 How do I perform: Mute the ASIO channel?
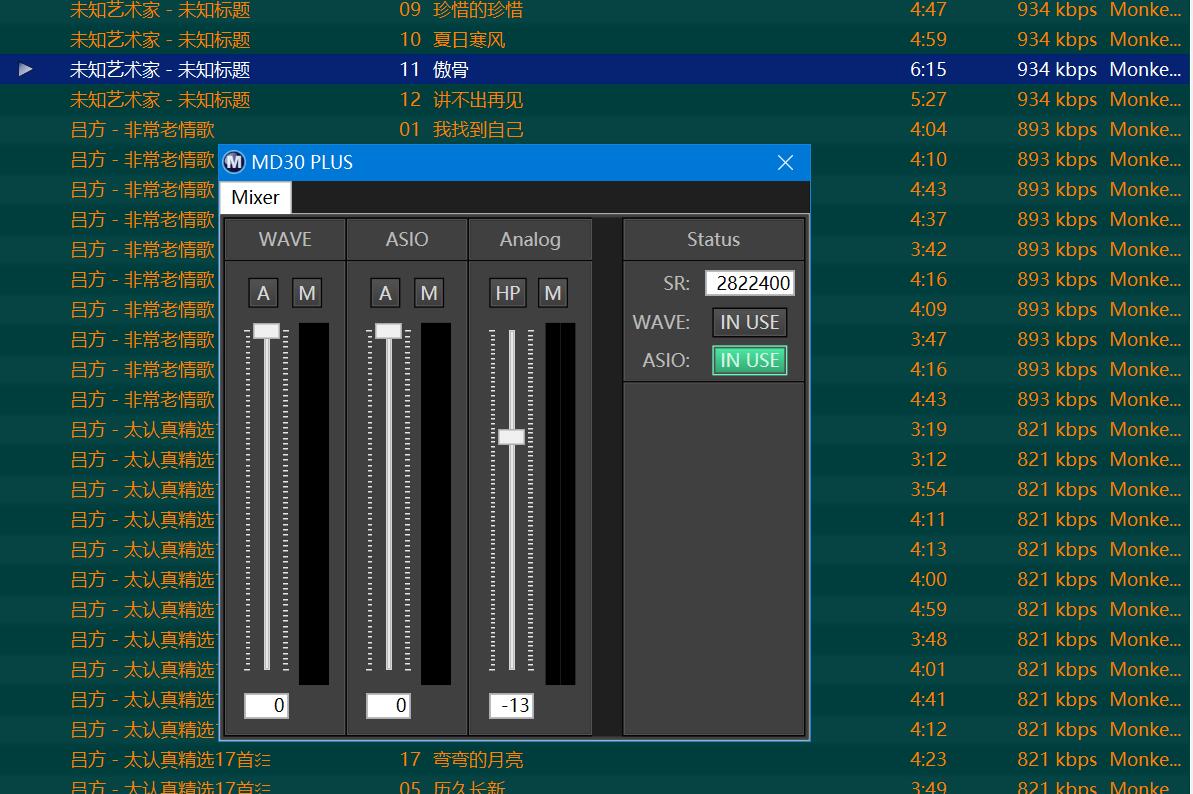429,293
